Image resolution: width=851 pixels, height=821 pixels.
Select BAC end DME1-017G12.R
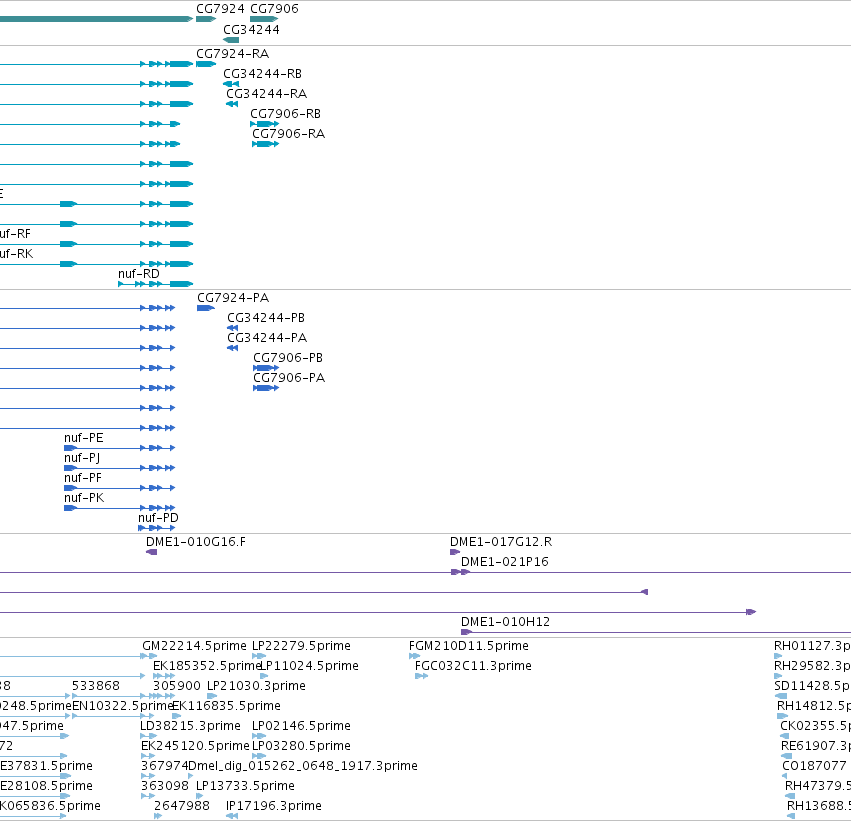[x=501, y=542]
